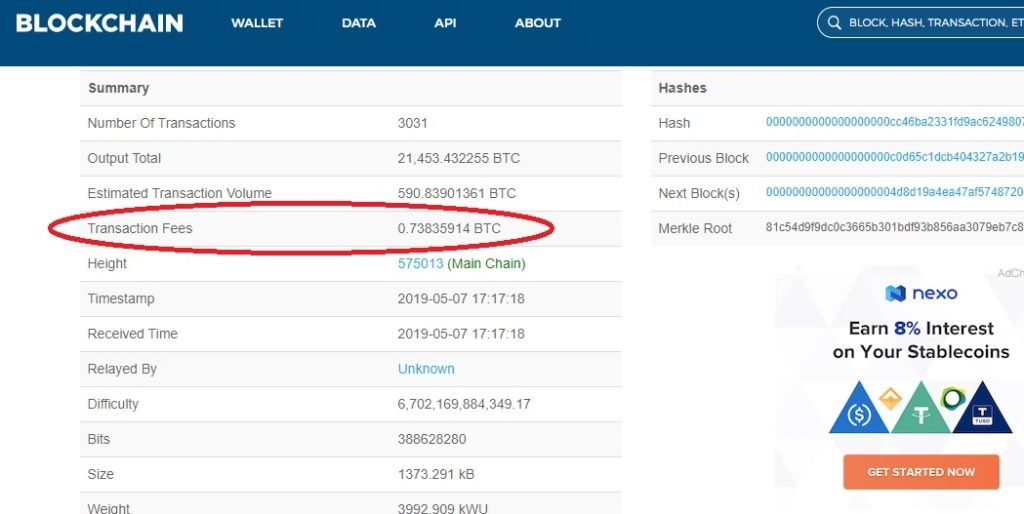
Task: Click the stablecoin triangle icons banner
Action: click(x=921, y=408)
